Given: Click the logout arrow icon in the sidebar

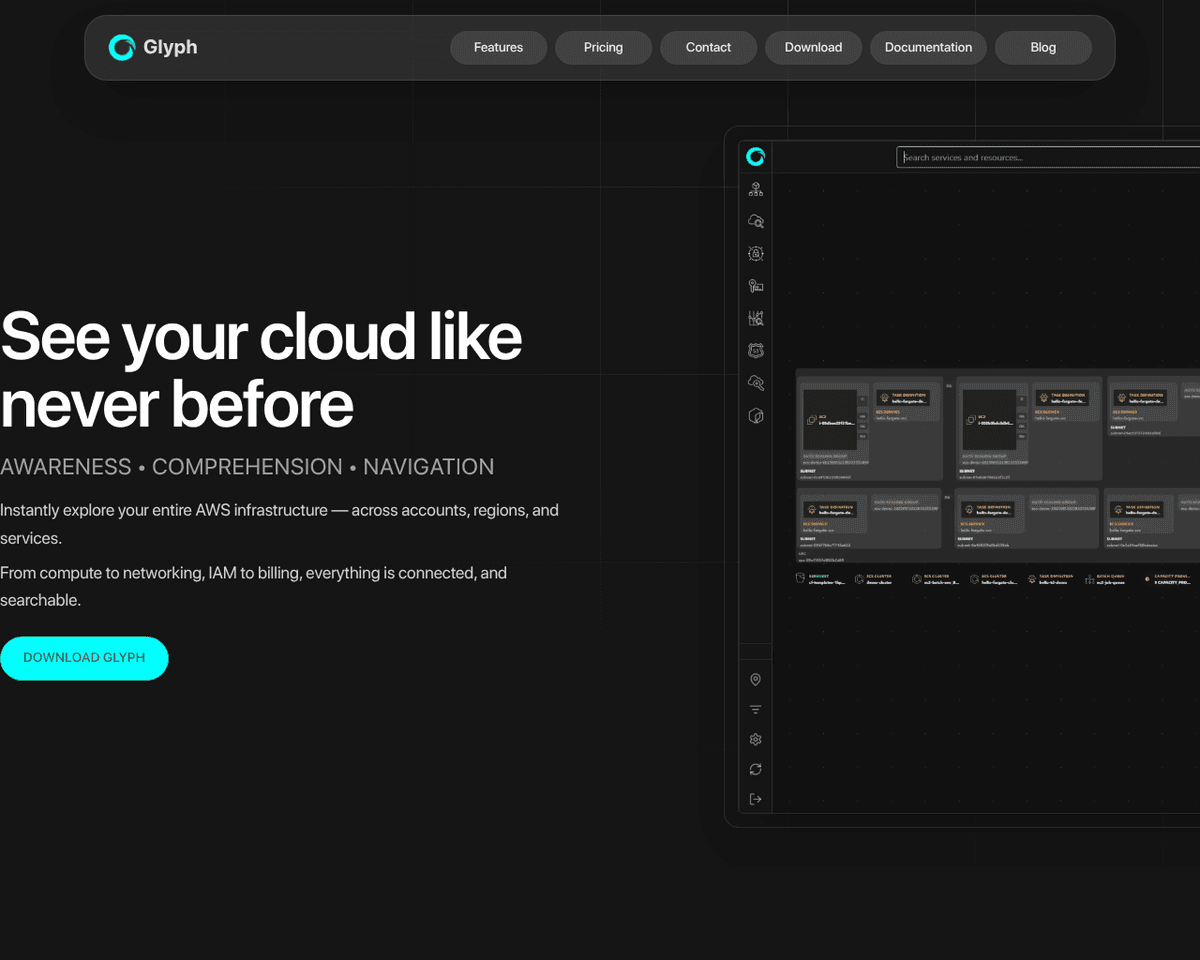Looking at the screenshot, I should click(x=756, y=799).
